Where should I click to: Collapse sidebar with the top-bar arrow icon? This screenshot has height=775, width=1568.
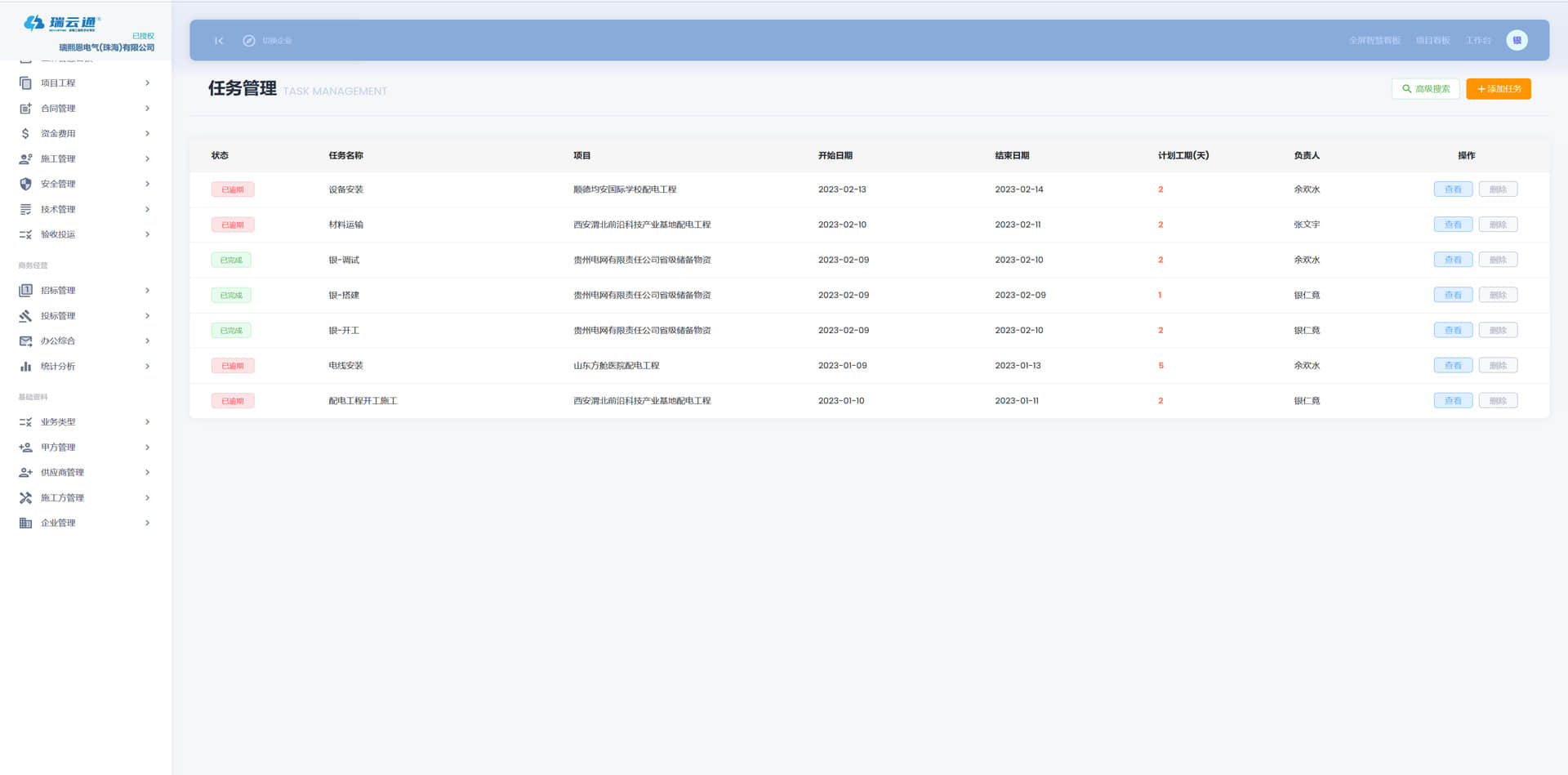point(219,41)
